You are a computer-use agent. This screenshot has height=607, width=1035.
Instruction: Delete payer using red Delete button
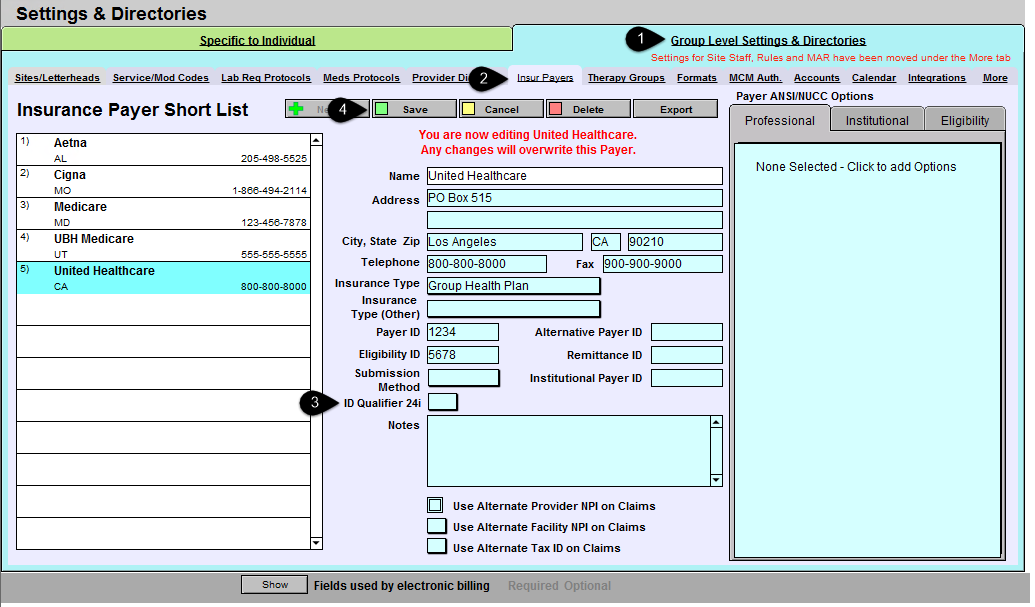[588, 109]
